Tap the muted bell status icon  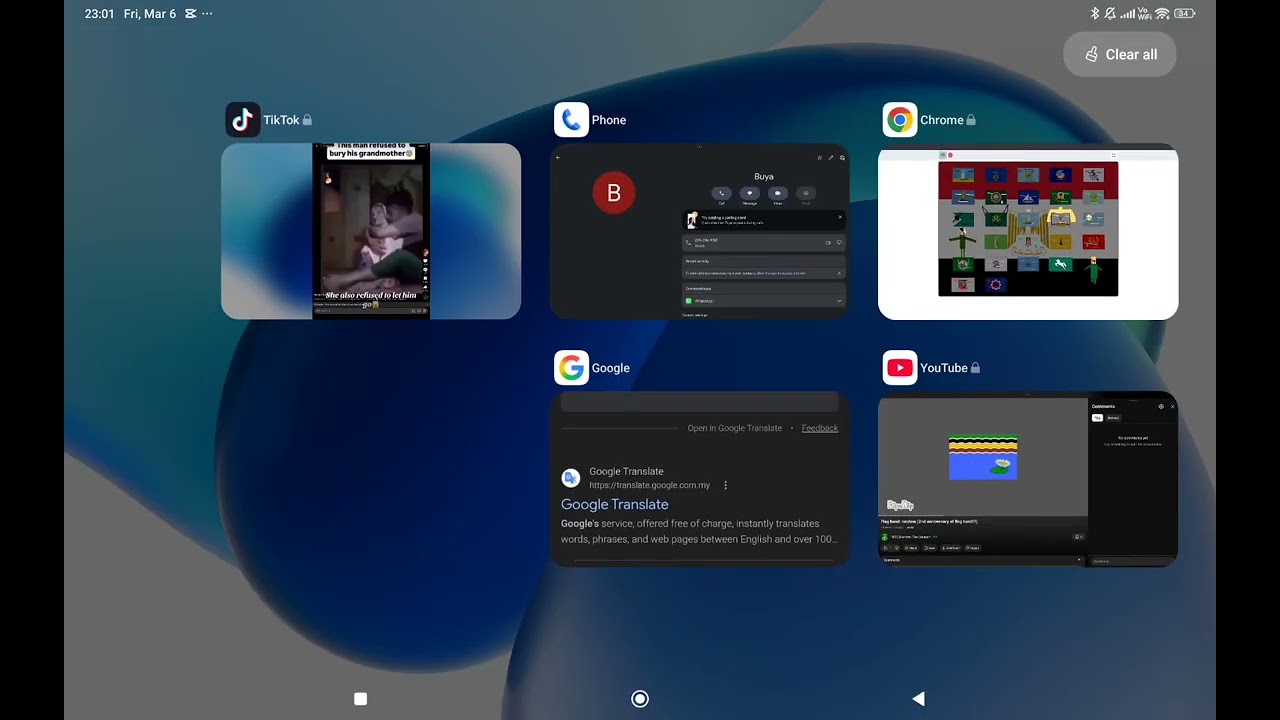pyautogui.click(x=1111, y=14)
